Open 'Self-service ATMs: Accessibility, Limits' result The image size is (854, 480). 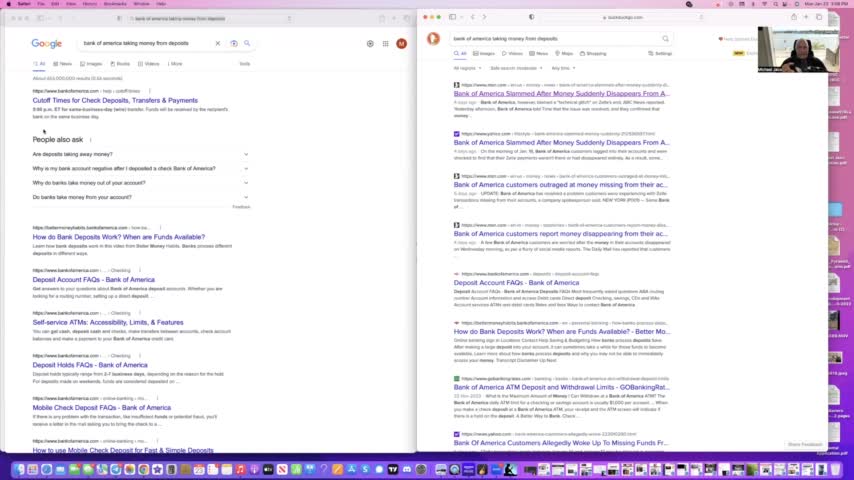[x=108, y=323]
